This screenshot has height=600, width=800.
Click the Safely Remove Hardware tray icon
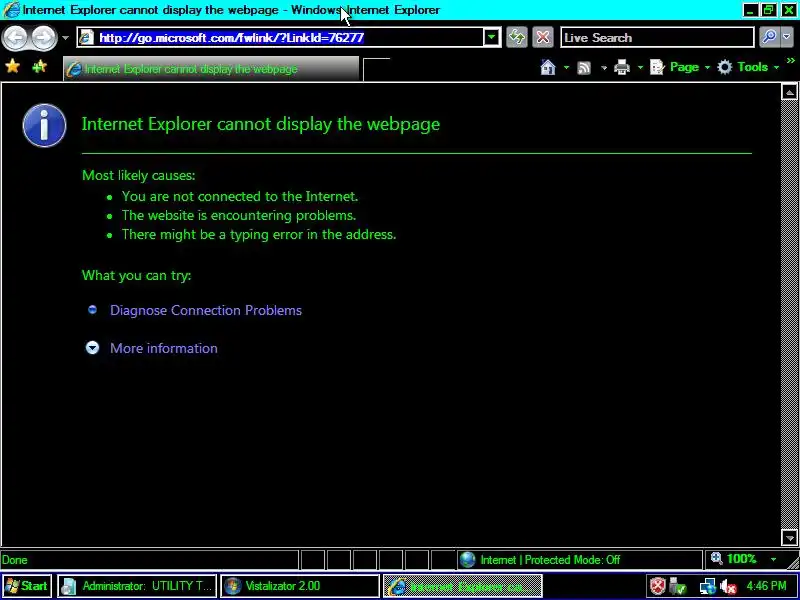[678, 586]
